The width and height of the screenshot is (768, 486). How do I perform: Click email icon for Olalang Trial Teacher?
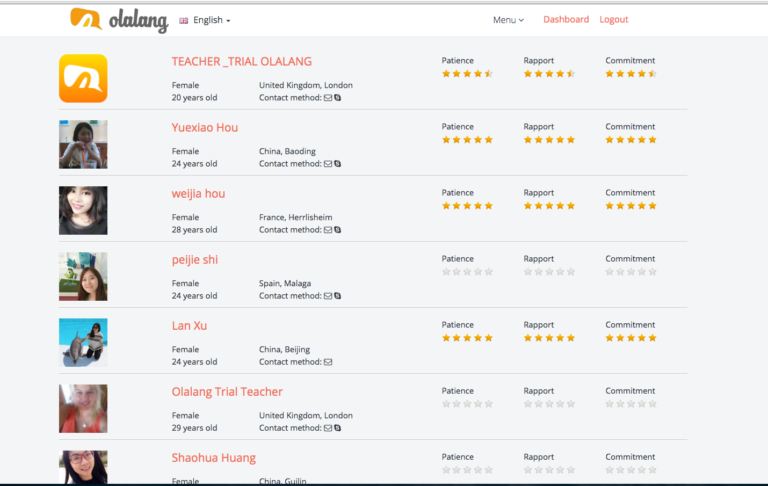[328, 428]
